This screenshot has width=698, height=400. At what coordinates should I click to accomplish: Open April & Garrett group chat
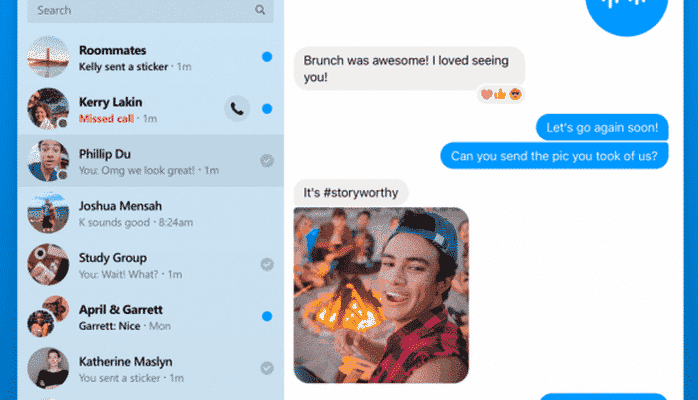click(150, 316)
